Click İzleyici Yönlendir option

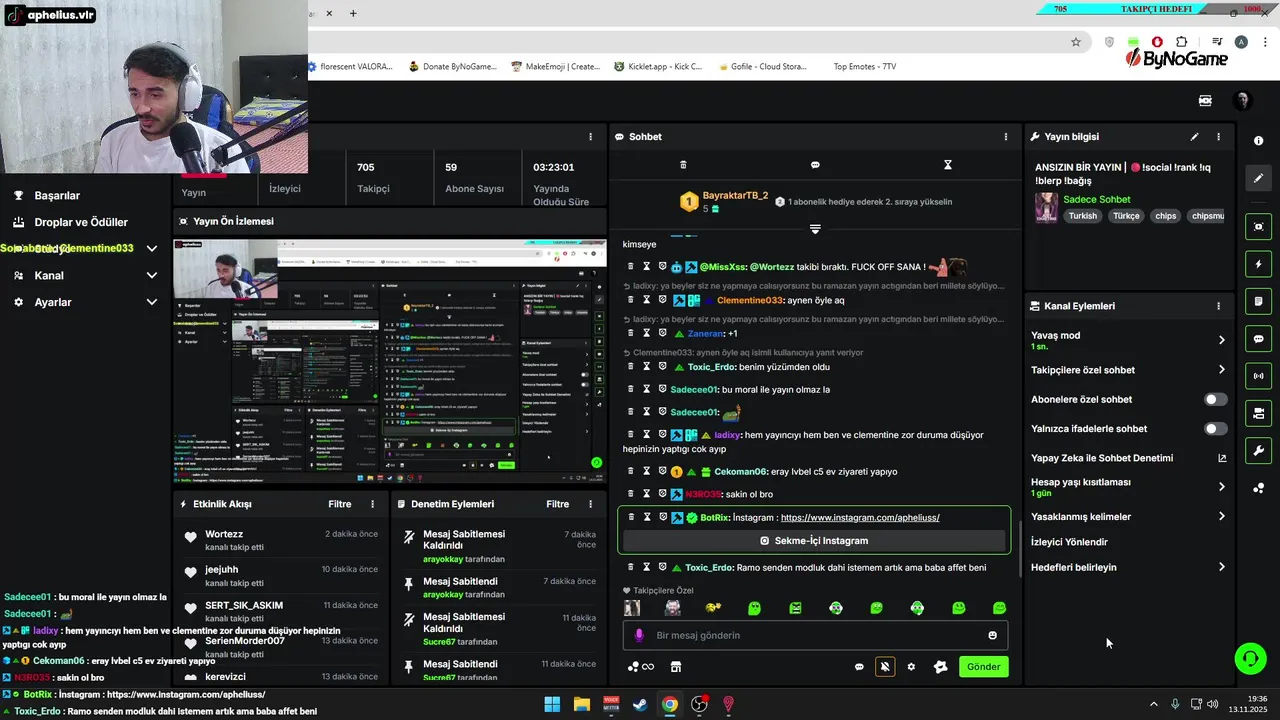(x=1069, y=542)
